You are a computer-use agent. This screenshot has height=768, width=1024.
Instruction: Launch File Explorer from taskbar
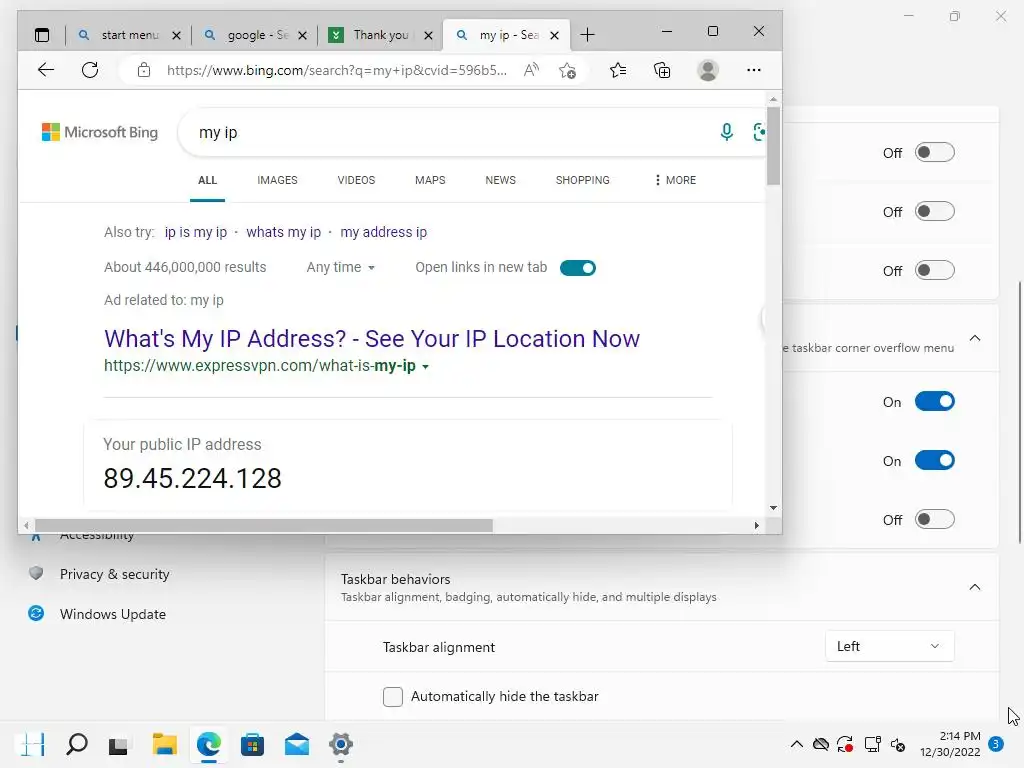coord(165,744)
